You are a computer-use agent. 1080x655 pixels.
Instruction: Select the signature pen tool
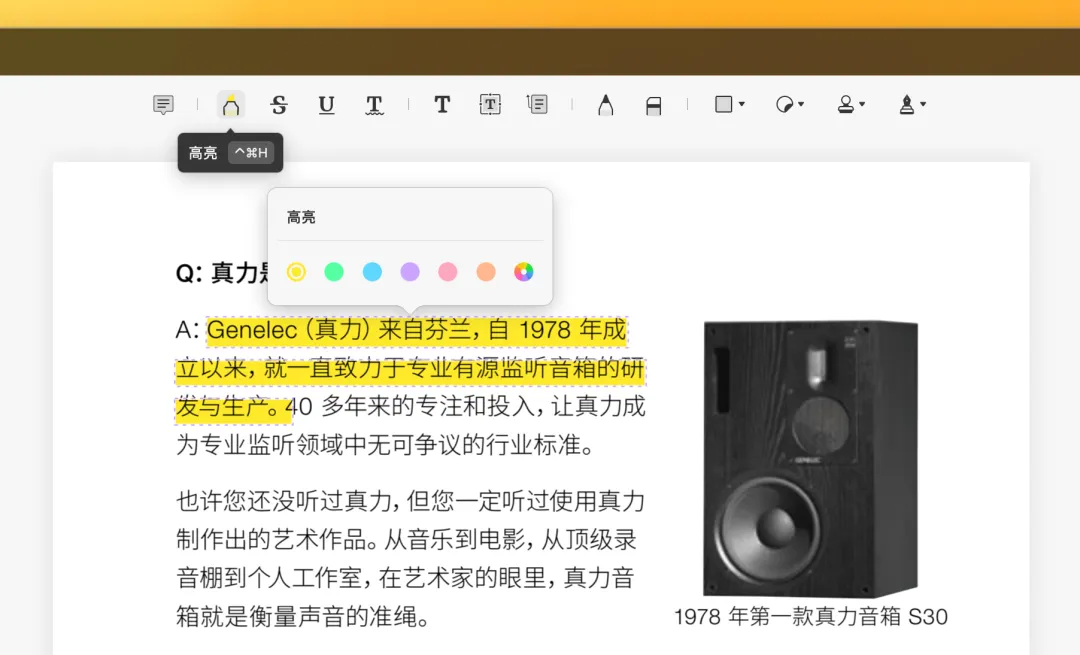[x=907, y=104]
